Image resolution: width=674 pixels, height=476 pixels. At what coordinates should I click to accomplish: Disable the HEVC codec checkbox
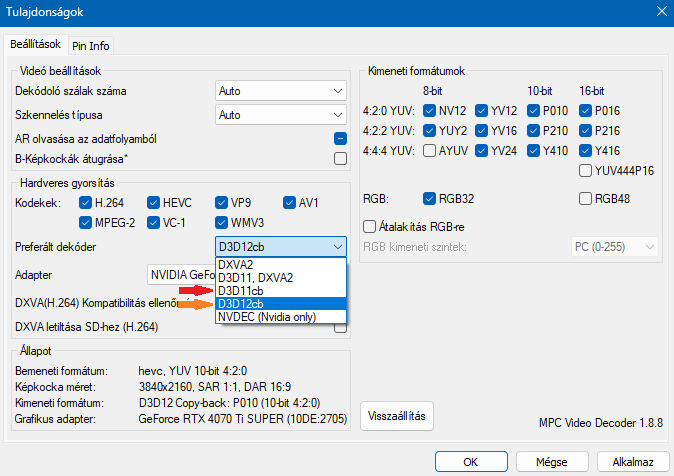pyautogui.click(x=153, y=203)
